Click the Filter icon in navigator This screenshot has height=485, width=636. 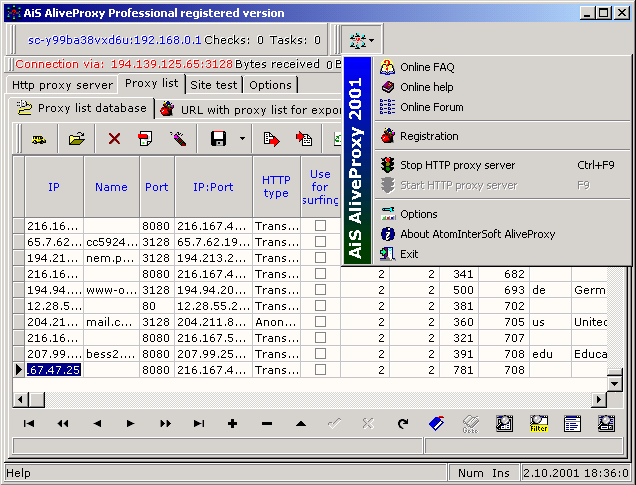tap(539, 424)
